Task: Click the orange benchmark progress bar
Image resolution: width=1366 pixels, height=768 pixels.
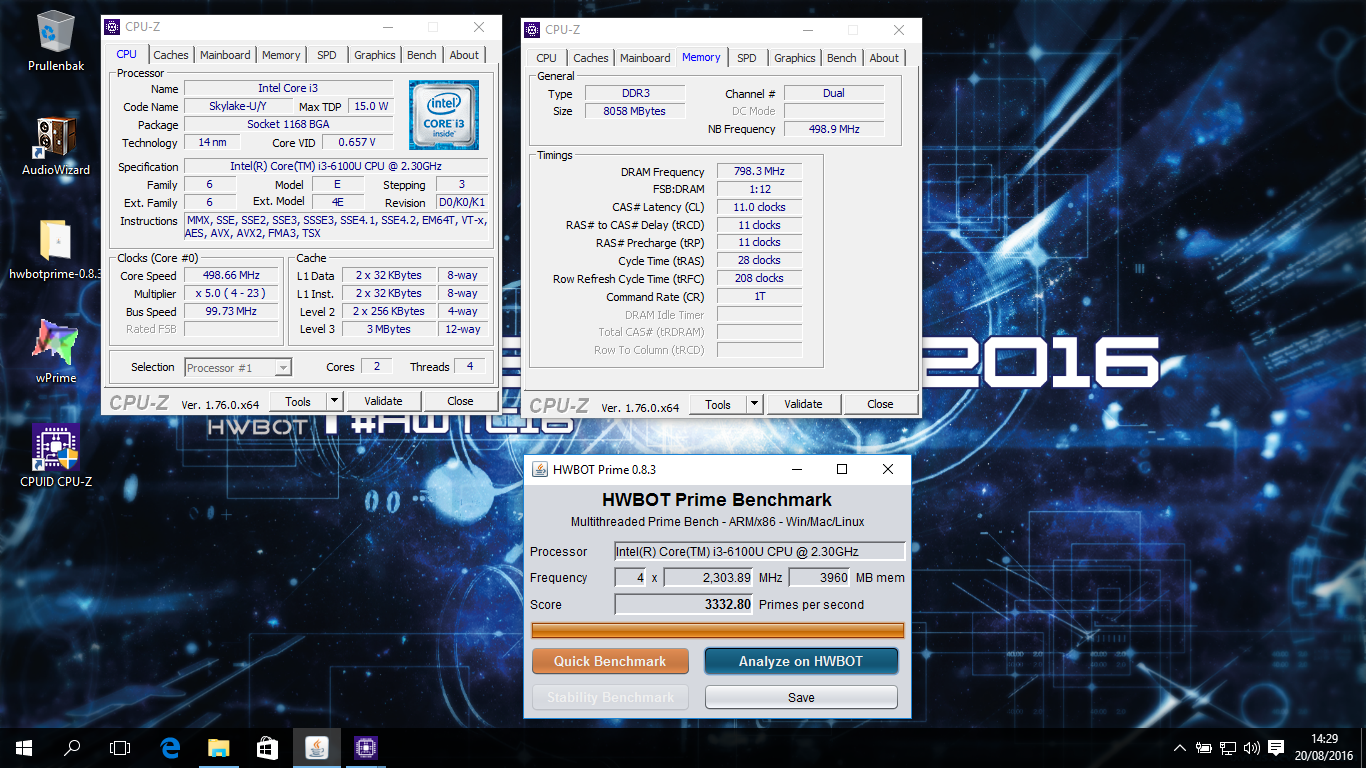Action: [x=718, y=630]
